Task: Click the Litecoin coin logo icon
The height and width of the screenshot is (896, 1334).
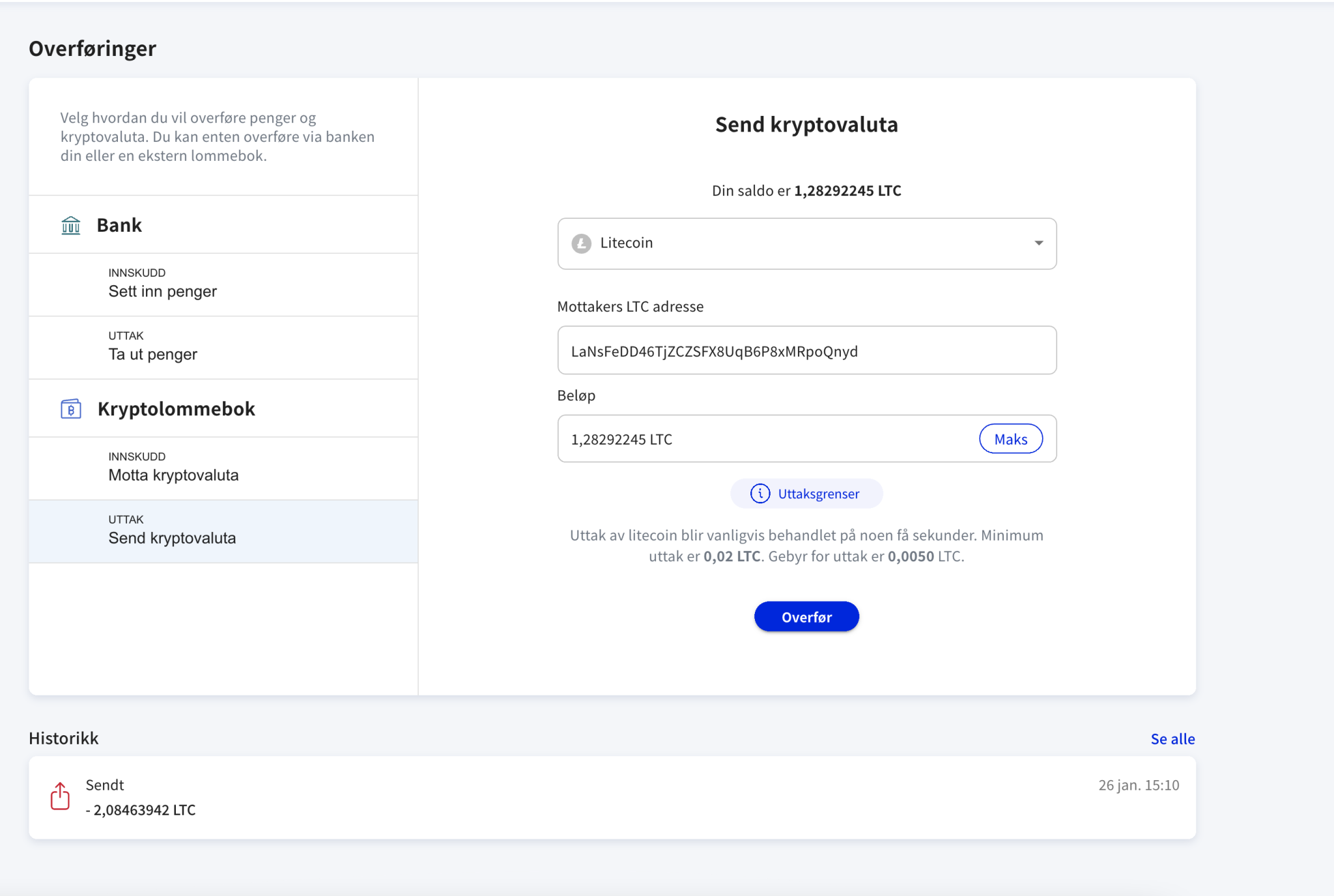Action: tap(581, 243)
